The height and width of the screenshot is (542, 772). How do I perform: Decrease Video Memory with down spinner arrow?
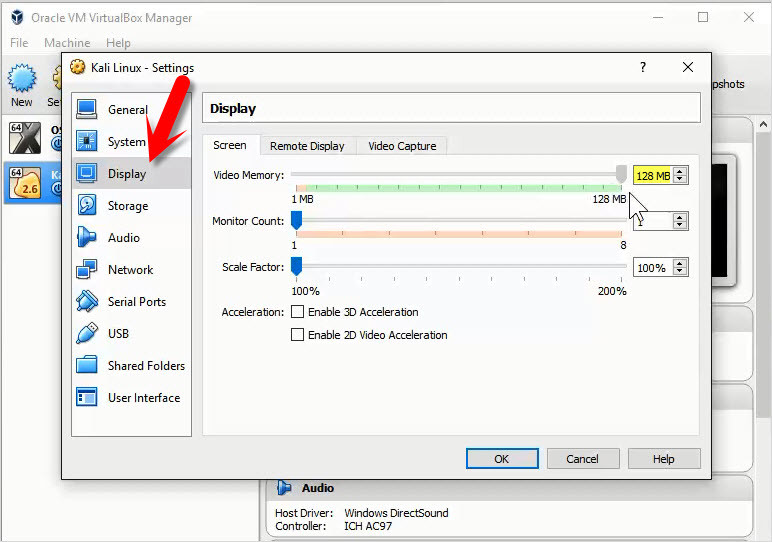pyautogui.click(x=680, y=179)
